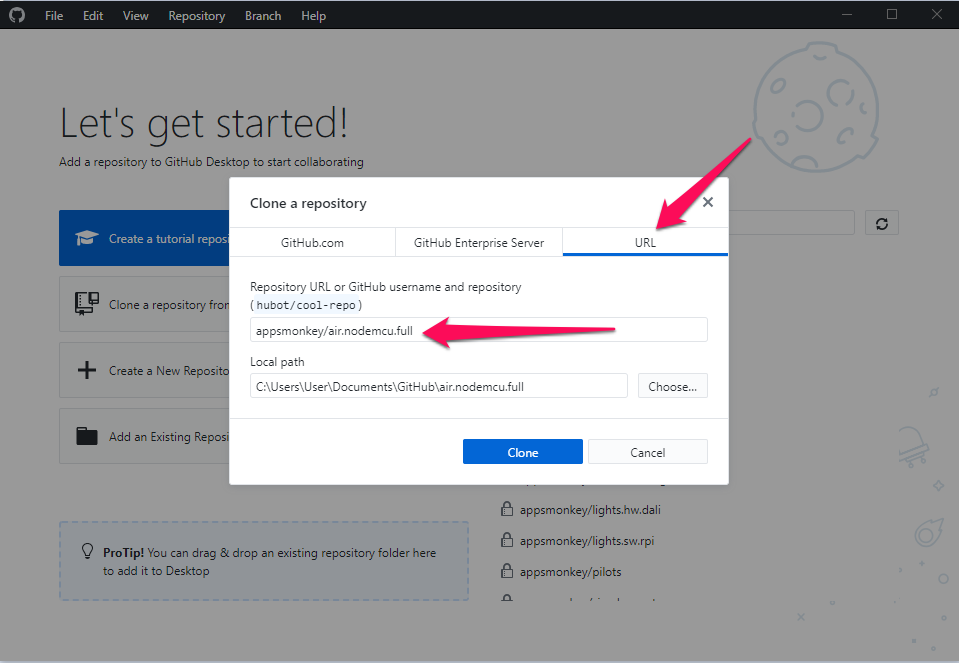Select appsmonkey/lights.sw.rpi repository
Screen dimensions: 959x663
click(x=587, y=541)
